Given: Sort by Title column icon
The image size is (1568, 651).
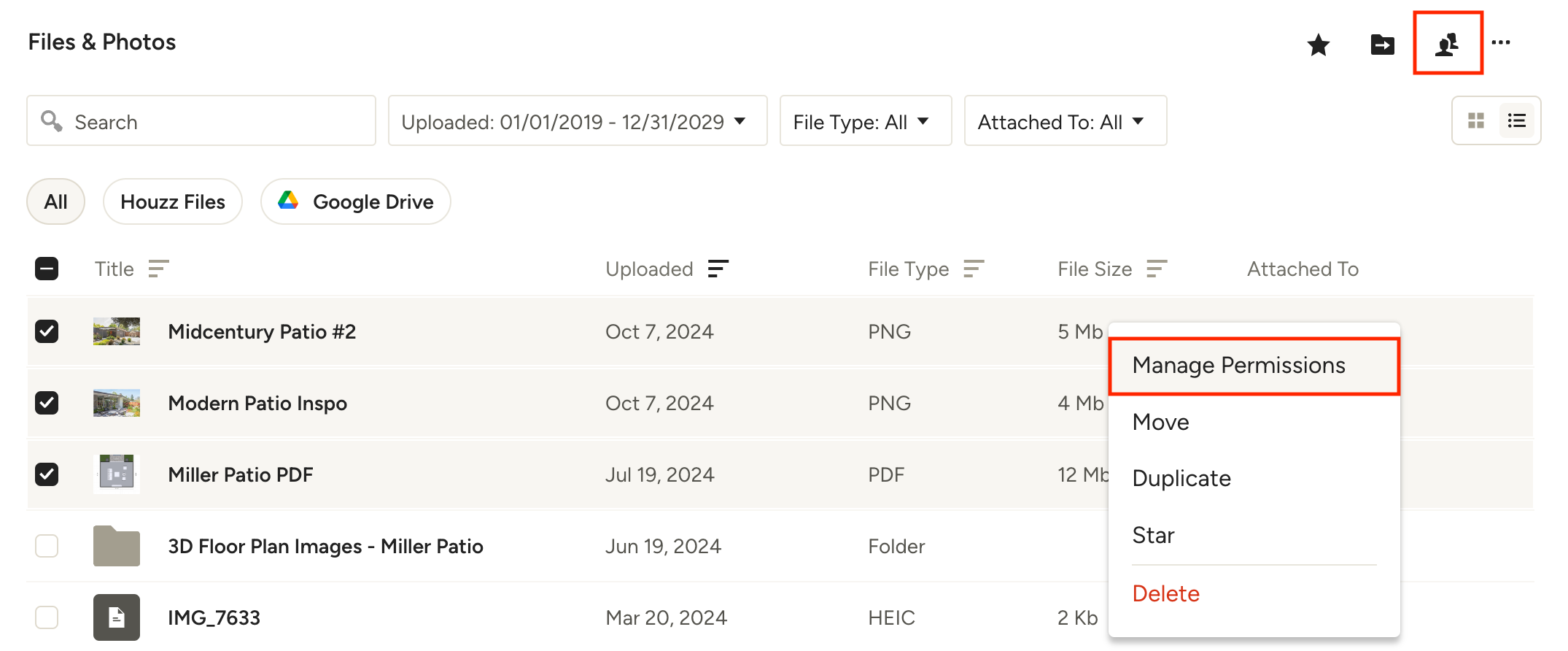Looking at the screenshot, I should 158,269.
